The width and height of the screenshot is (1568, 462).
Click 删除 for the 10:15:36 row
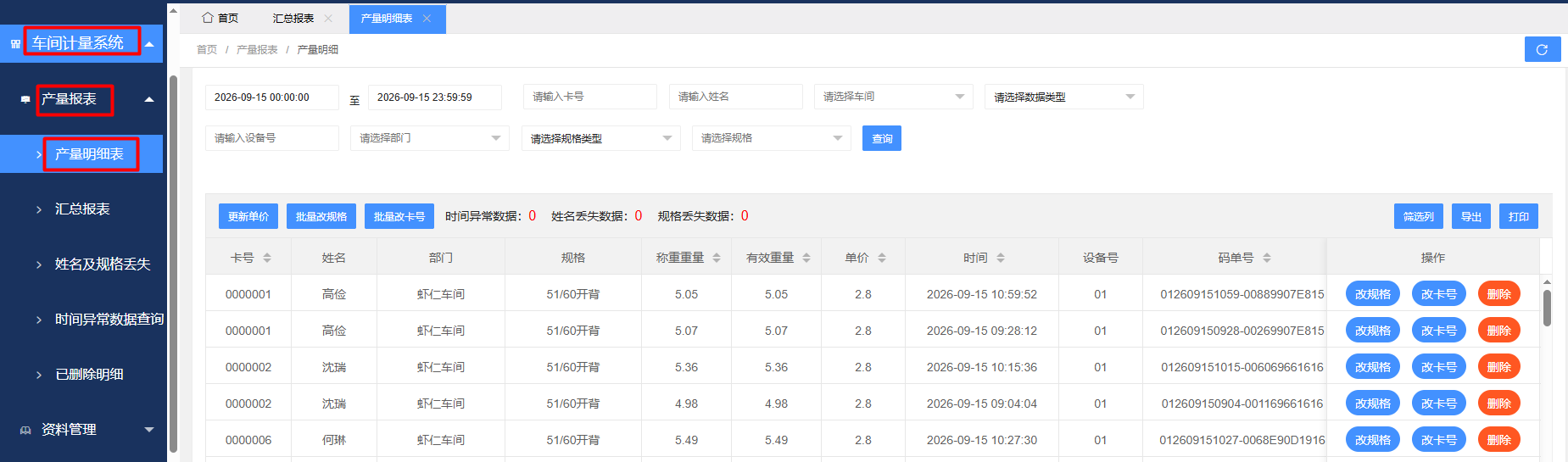point(1499,367)
